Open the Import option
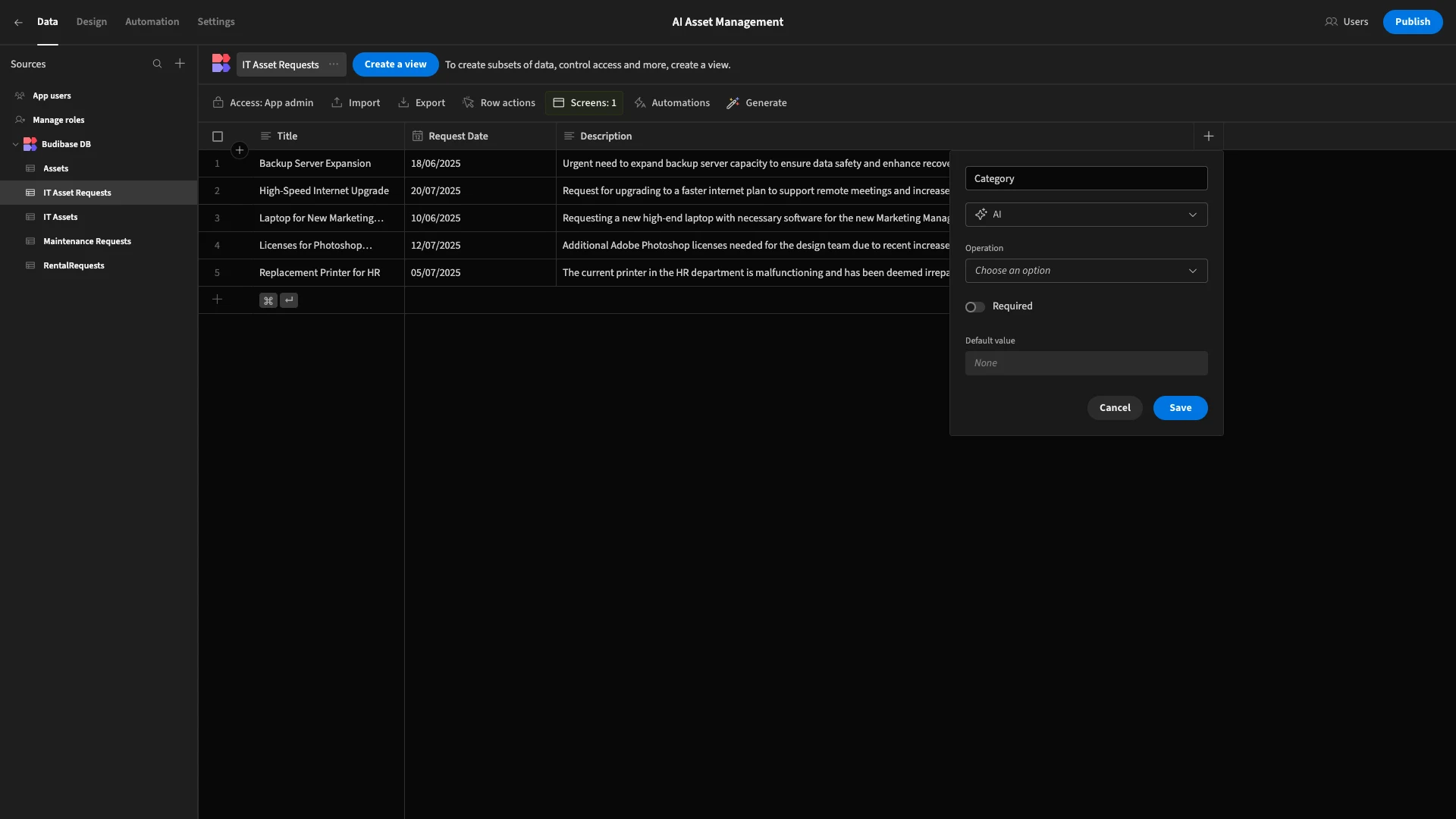Image resolution: width=1456 pixels, height=819 pixels. pos(356,103)
